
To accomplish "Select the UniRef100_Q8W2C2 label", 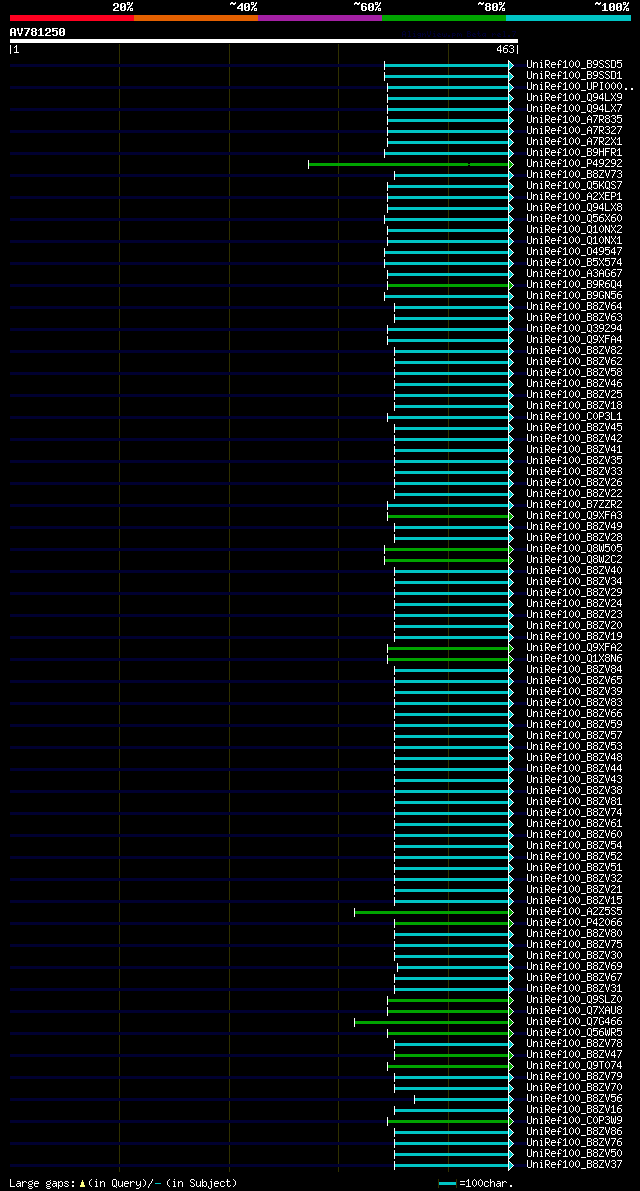I will [x=574, y=561].
